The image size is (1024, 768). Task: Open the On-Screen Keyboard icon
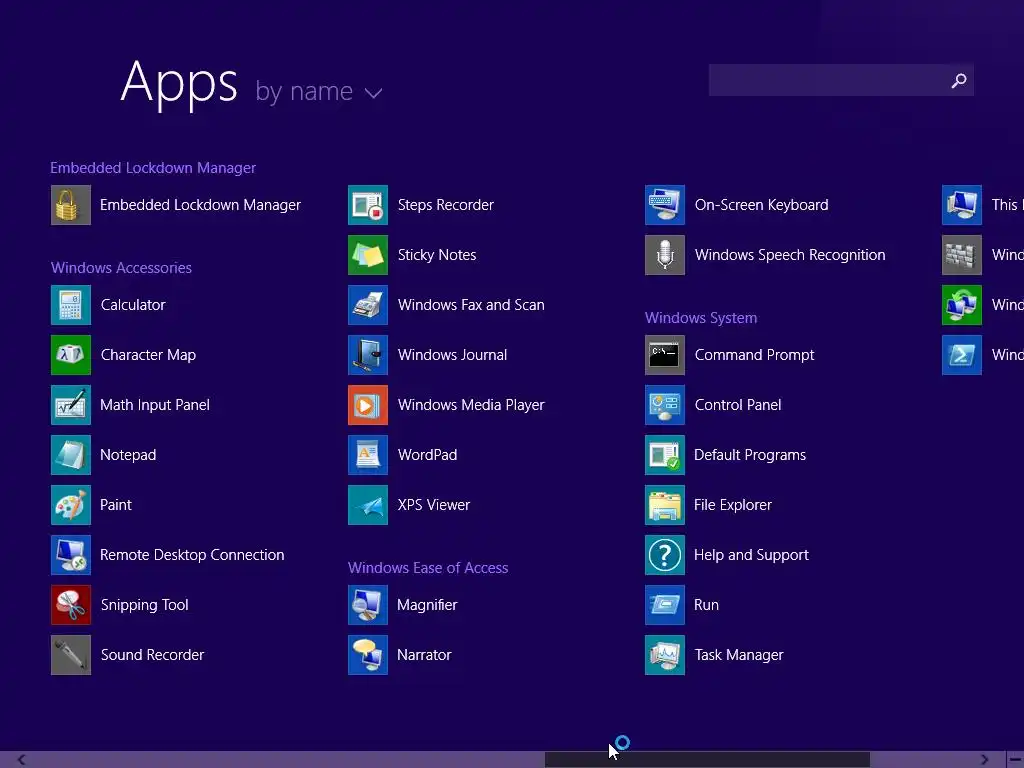coord(665,205)
